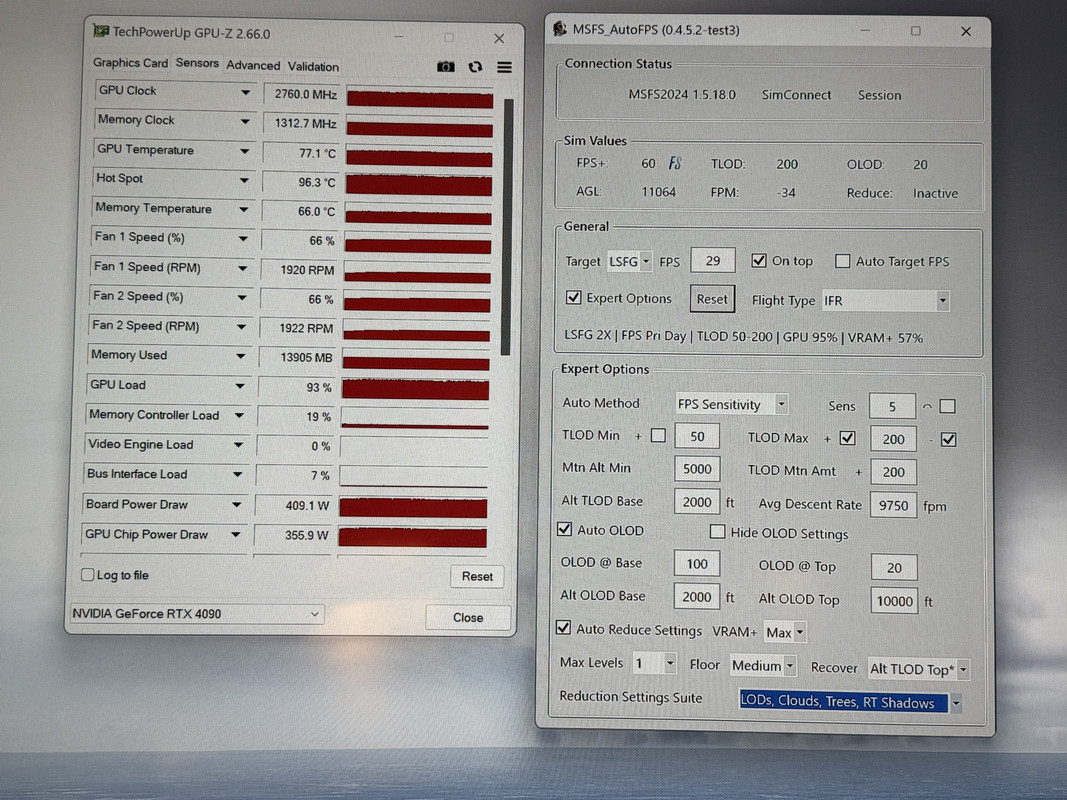The image size is (1067, 800).
Task: Click the OLOD @ Base field
Action: (x=697, y=563)
